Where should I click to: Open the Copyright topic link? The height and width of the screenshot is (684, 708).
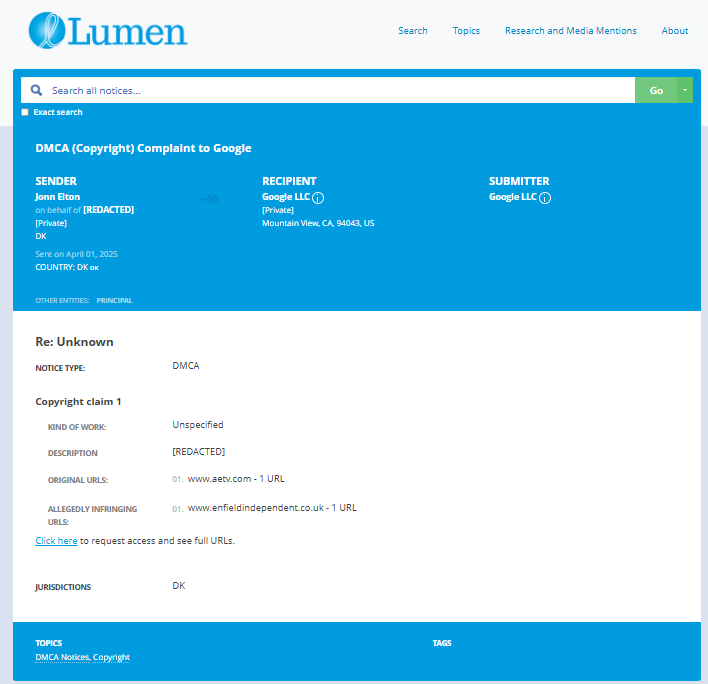coord(112,657)
